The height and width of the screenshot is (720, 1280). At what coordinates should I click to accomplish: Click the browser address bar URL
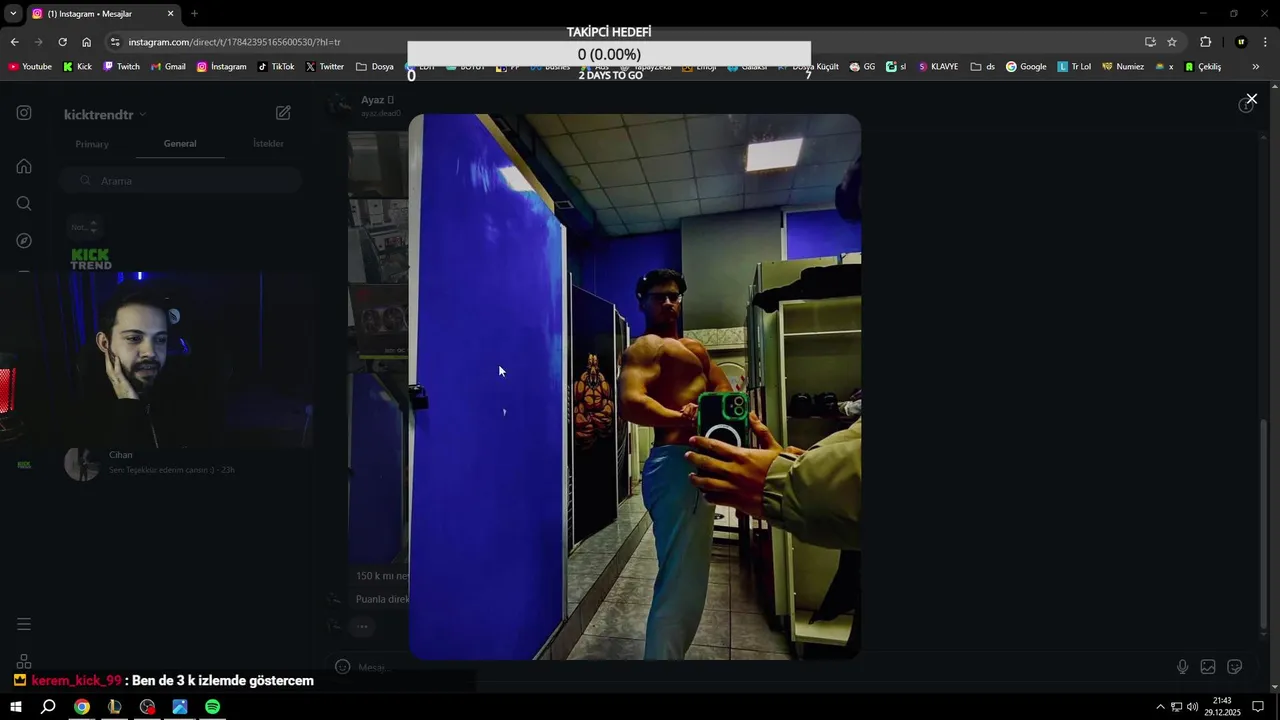point(235,42)
